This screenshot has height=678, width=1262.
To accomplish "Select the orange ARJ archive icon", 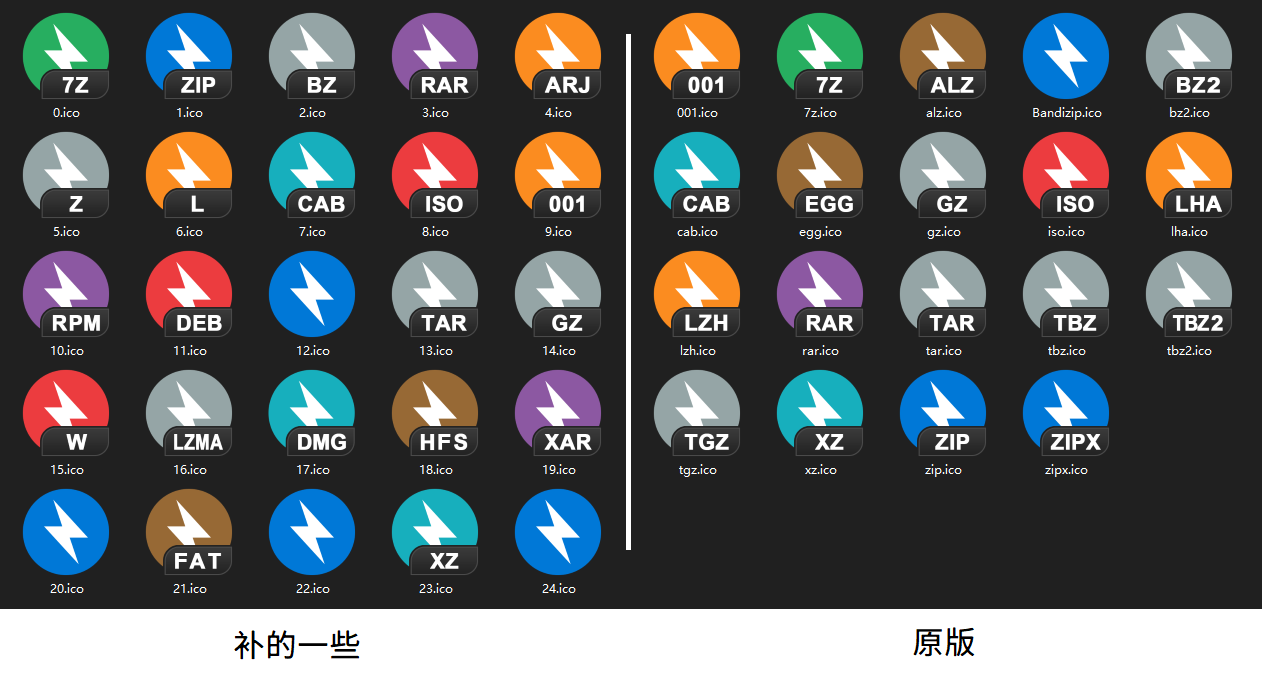I will pos(558,56).
